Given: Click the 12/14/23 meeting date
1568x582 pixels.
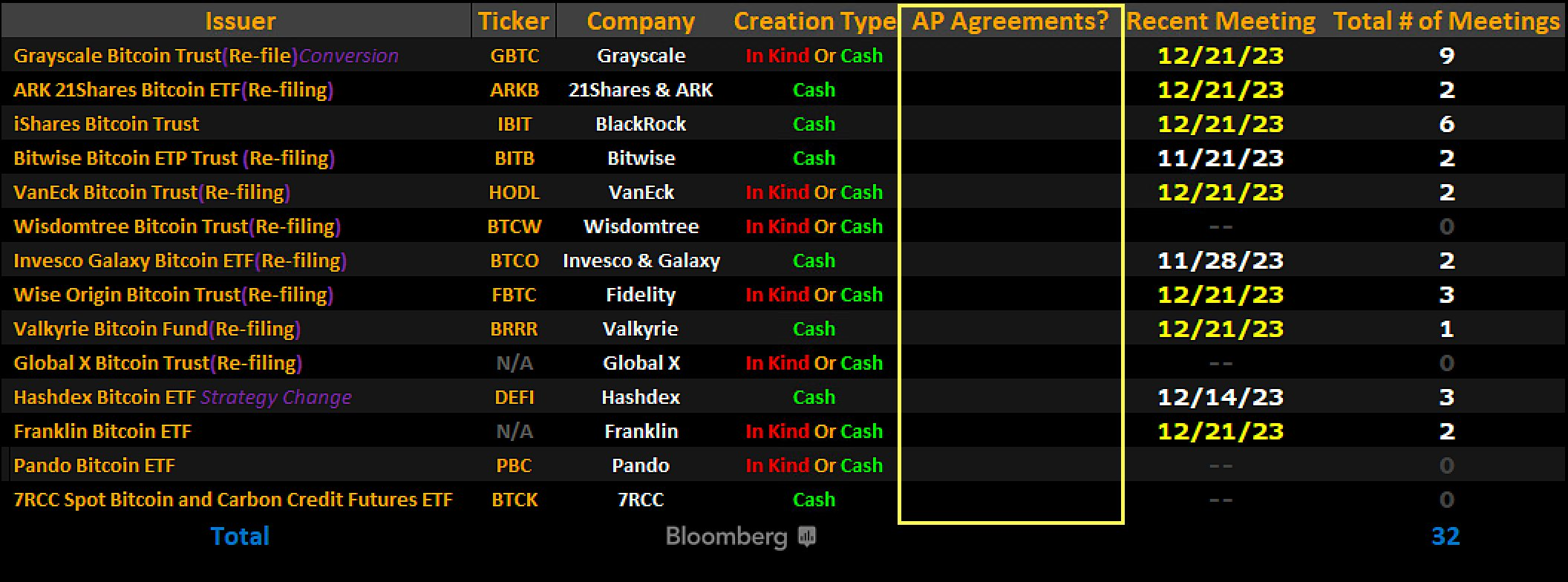Looking at the screenshot, I should 1221,397.
